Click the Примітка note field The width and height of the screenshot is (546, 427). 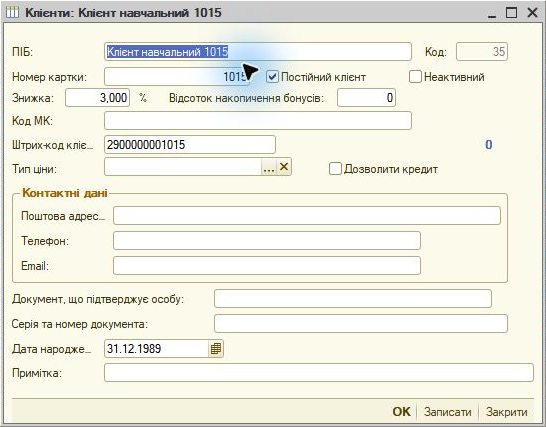point(319,373)
